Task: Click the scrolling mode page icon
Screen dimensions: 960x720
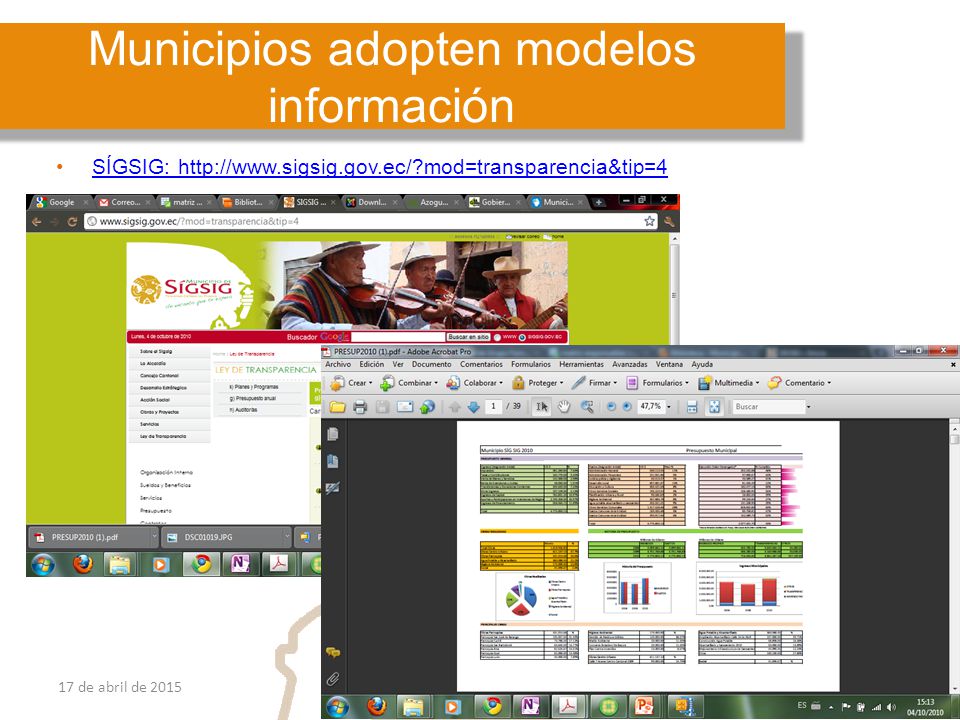Action: (x=692, y=407)
